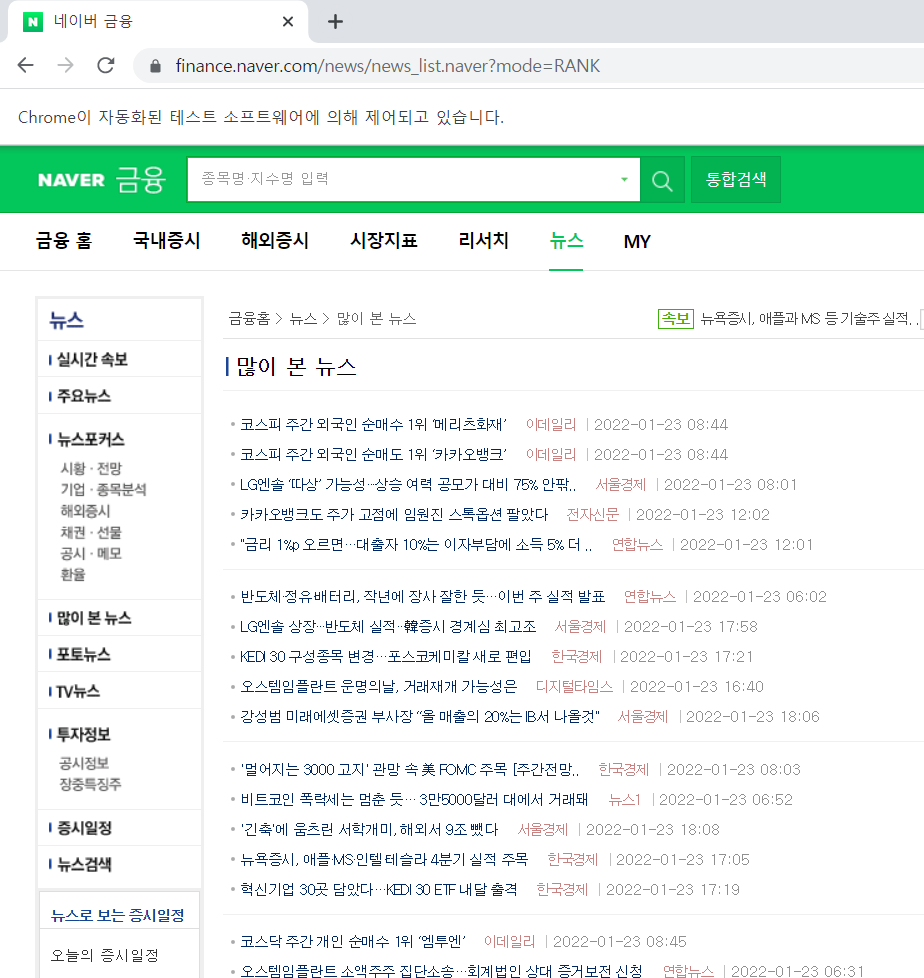Image resolution: width=924 pixels, height=978 pixels.
Task: Open 투자정보 in the sidebar
Action: (84, 735)
